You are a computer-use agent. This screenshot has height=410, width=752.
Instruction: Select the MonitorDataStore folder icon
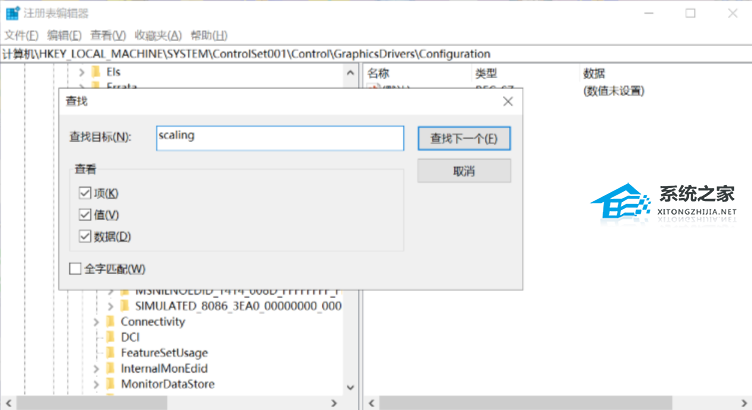tap(110, 384)
